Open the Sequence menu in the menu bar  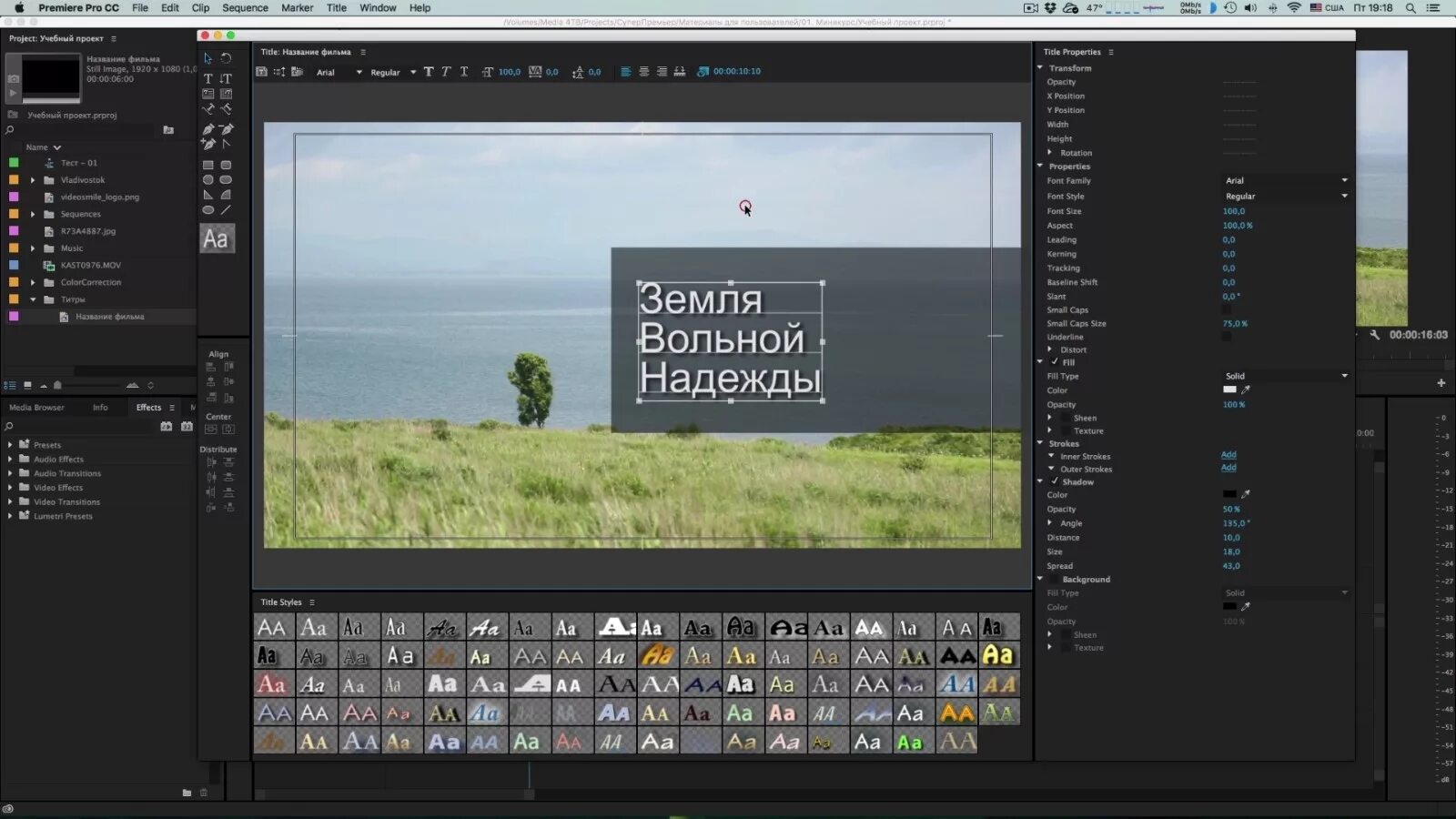click(244, 7)
